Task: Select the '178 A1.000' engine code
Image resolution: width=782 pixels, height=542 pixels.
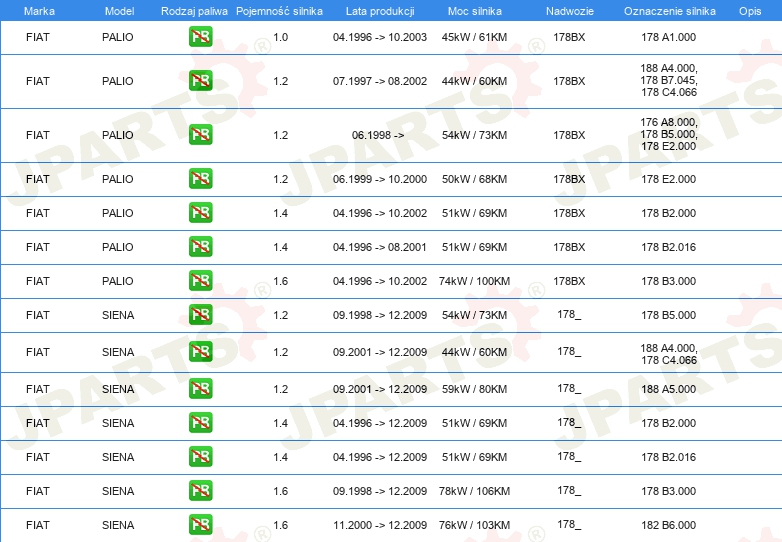Action: (669, 37)
